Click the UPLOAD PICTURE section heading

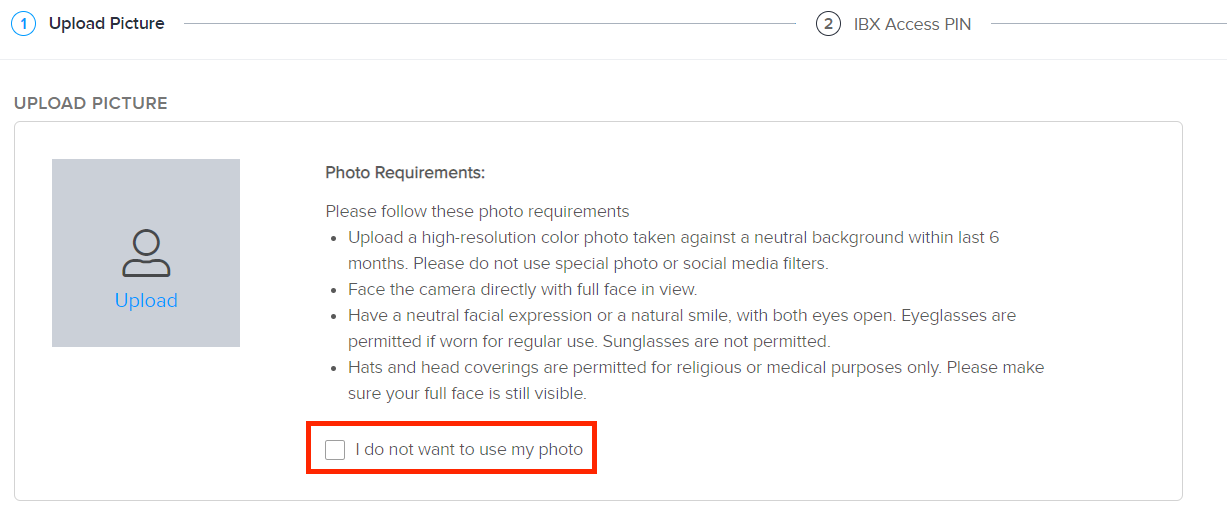(91, 103)
